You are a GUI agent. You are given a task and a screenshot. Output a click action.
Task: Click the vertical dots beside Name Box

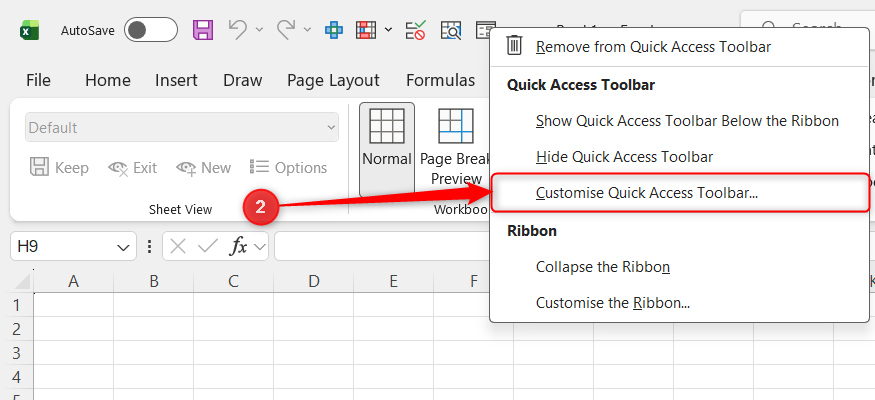[149, 246]
